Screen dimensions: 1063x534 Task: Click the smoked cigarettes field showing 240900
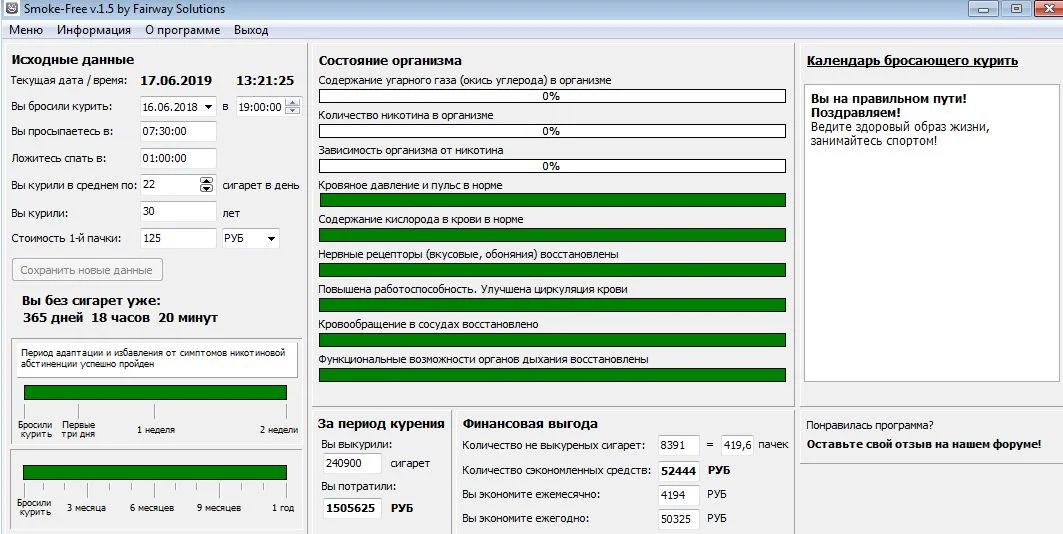point(352,464)
